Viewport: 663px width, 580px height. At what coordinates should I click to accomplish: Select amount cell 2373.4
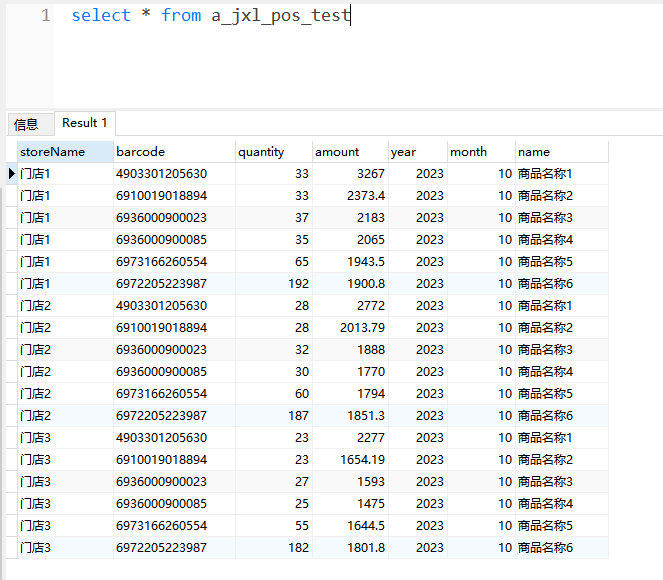[x=350, y=196]
